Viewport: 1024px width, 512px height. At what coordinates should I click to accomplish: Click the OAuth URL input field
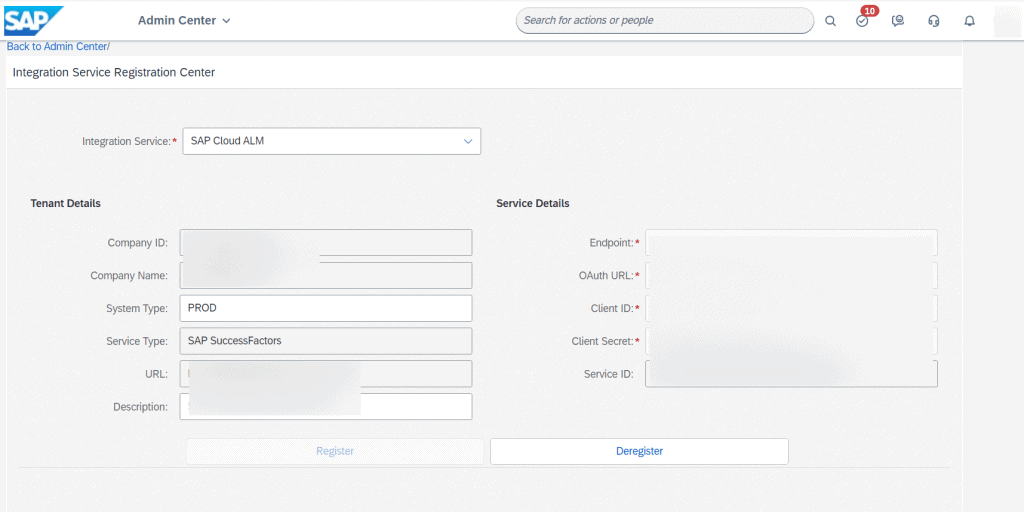click(792, 276)
